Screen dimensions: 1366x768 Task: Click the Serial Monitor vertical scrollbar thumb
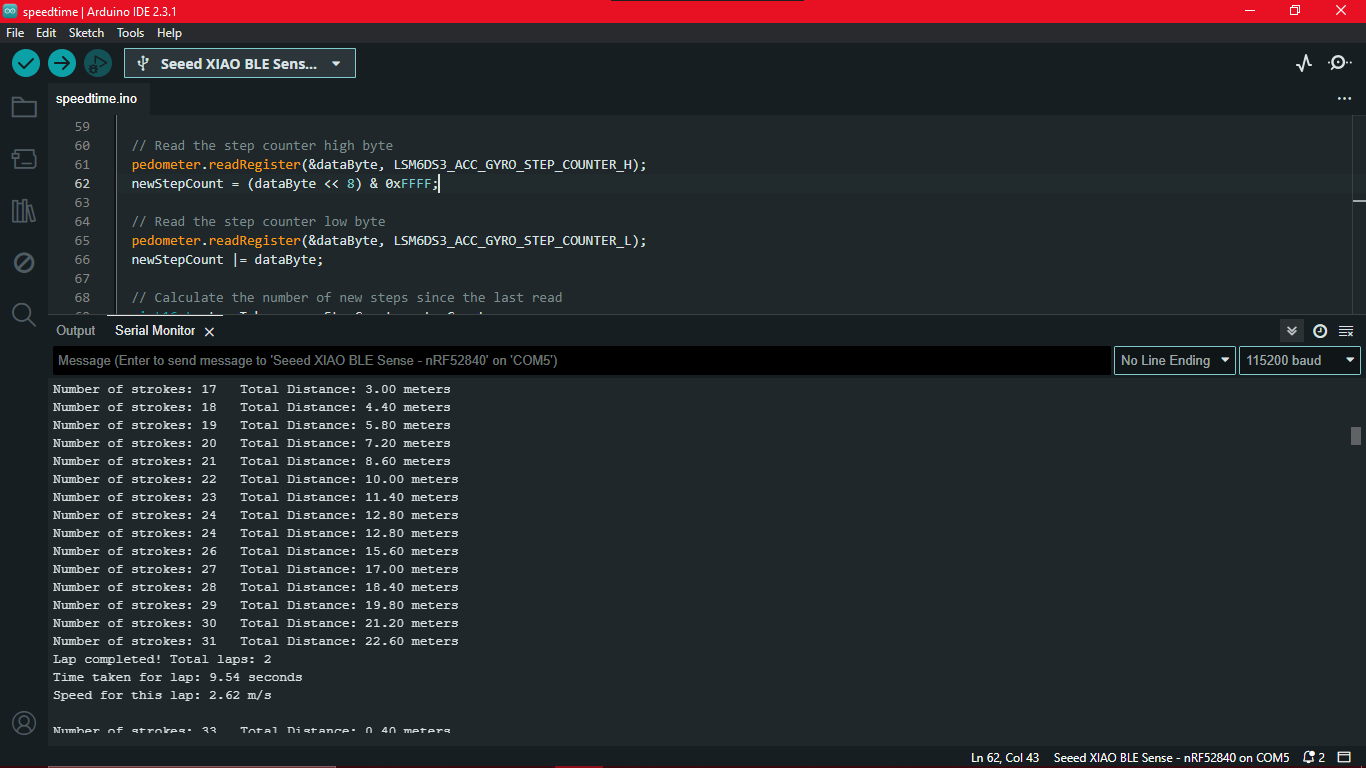(1356, 435)
